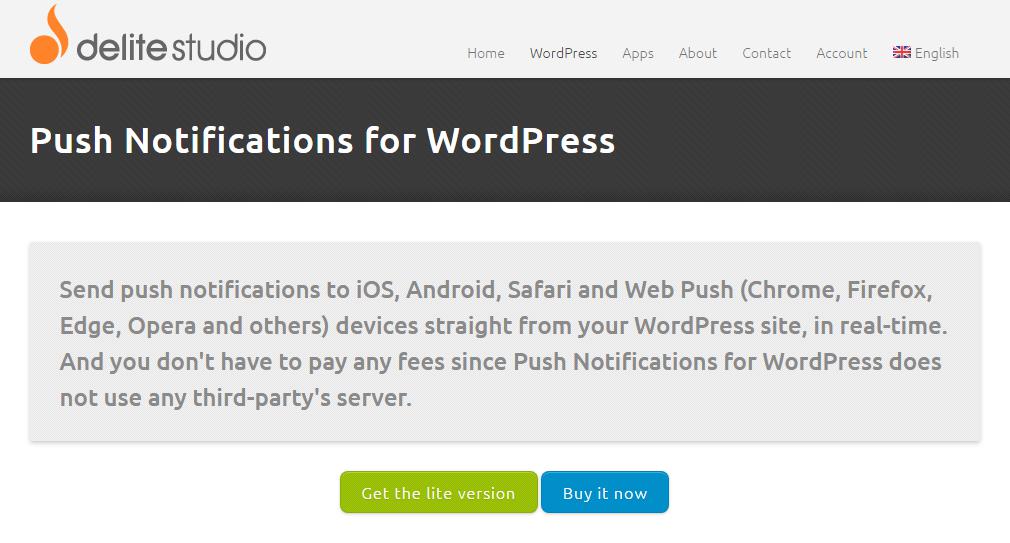Select Contact in the navigation bar
Image resolution: width=1010 pixels, height=543 pixels.
coord(767,53)
